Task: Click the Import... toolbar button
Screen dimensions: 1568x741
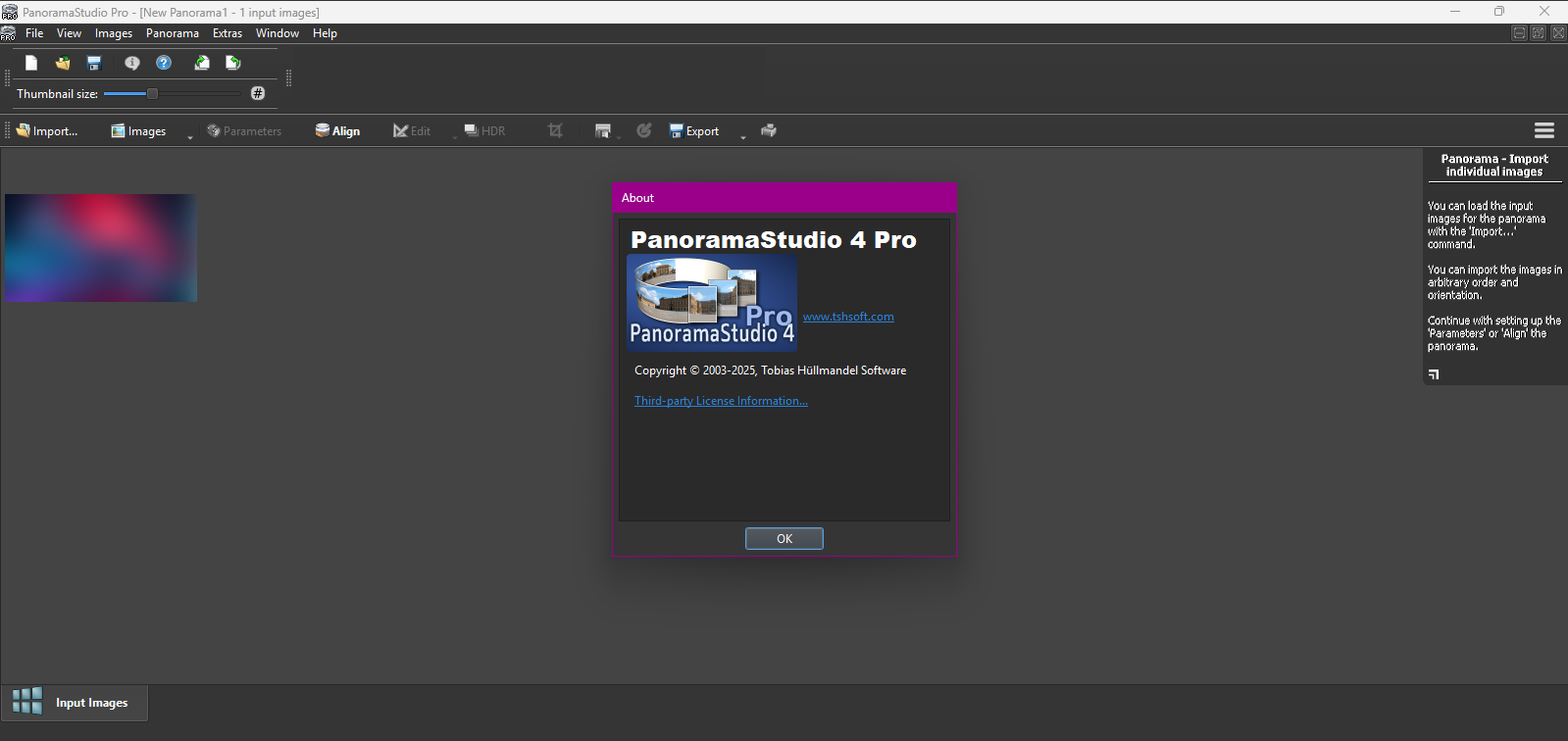Action: tap(47, 130)
